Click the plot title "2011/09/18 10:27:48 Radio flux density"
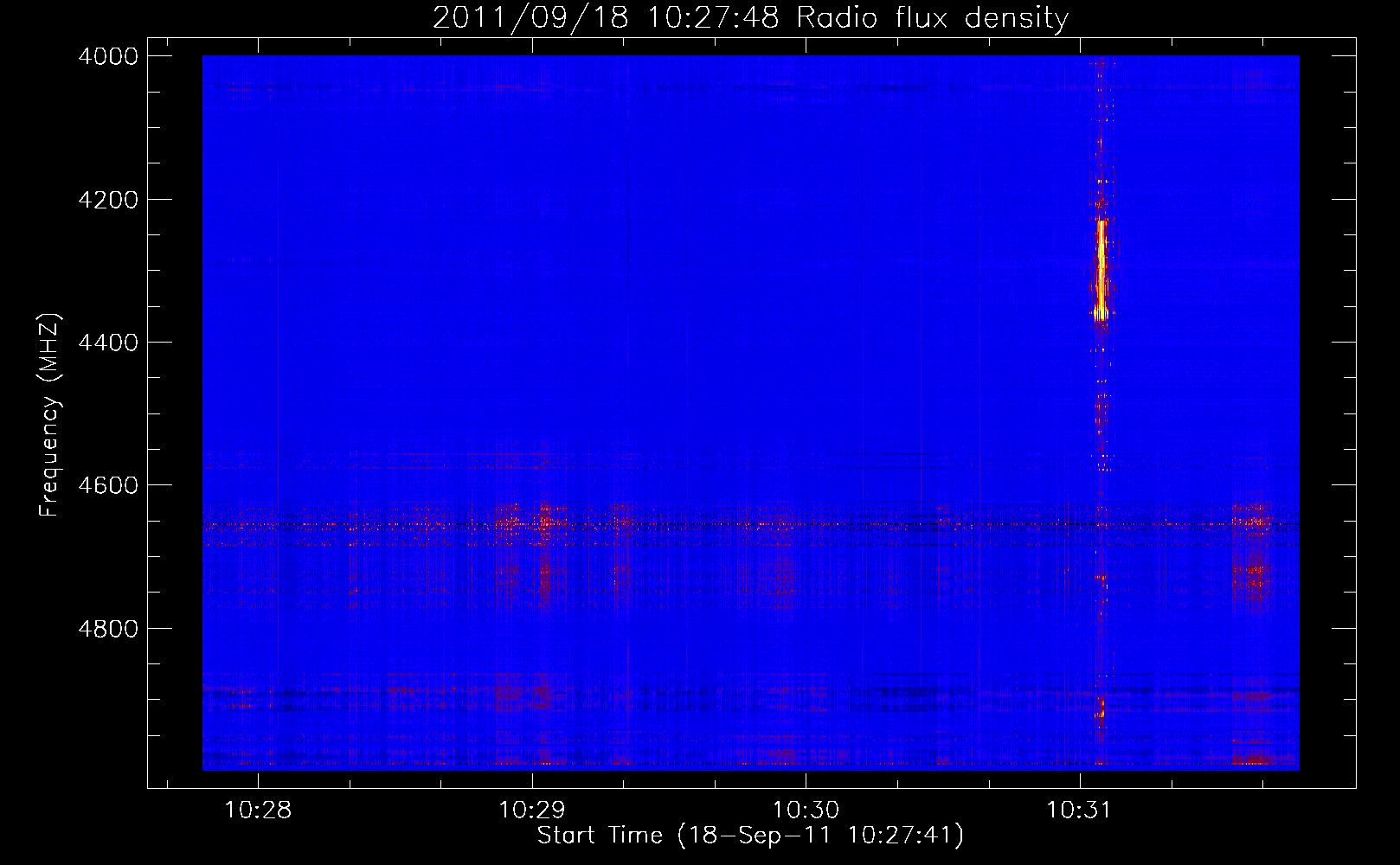 pyautogui.click(x=750, y=18)
